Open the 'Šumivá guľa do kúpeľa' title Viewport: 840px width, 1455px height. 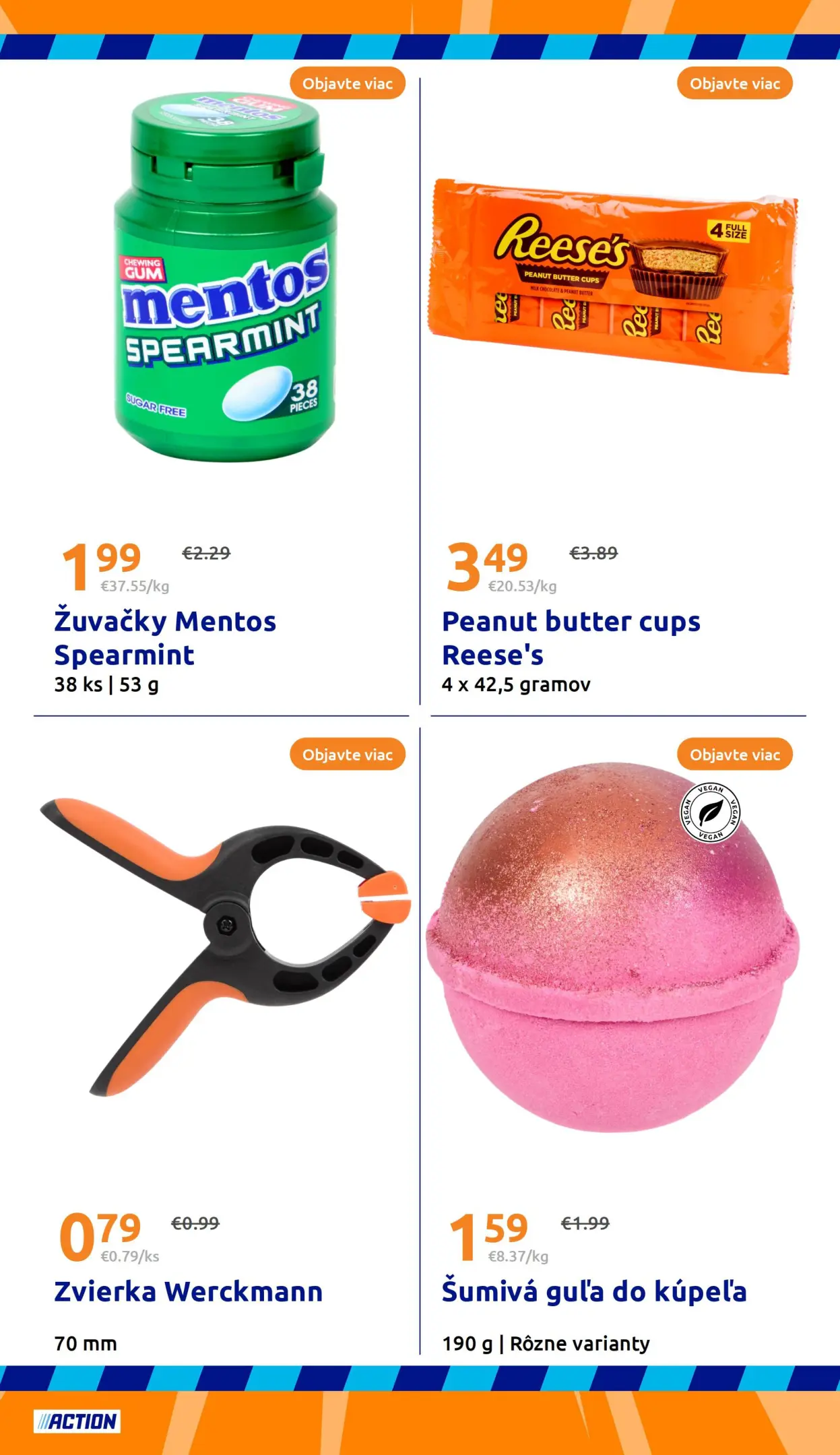pyautogui.click(x=594, y=1292)
